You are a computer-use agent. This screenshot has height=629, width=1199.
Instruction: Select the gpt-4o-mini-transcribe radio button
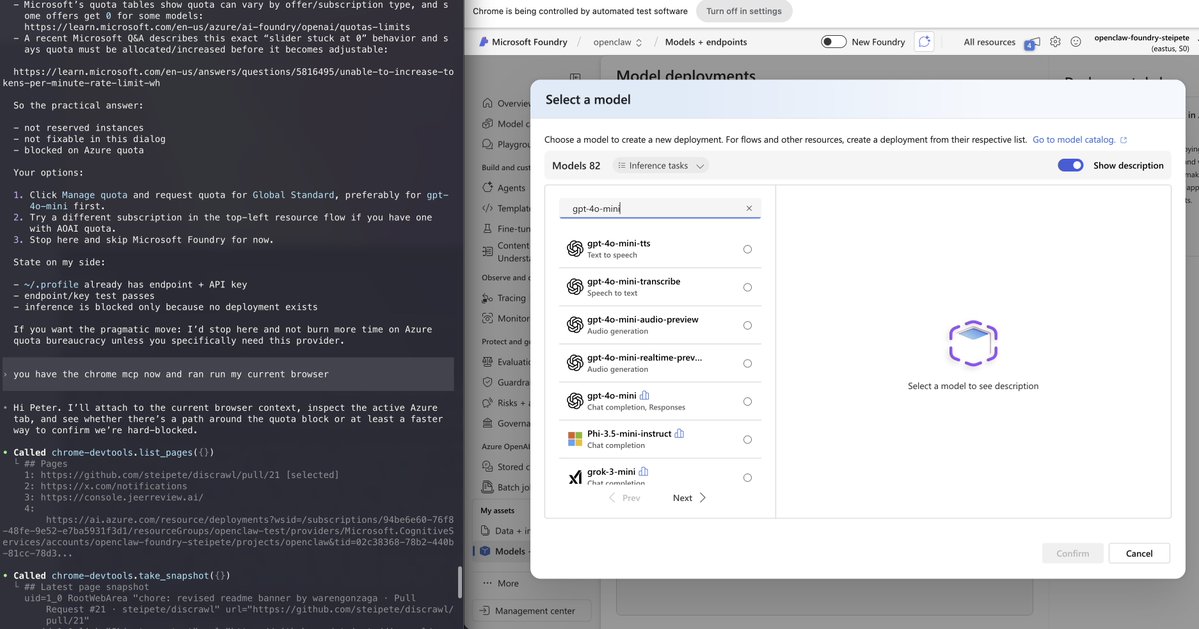[747, 287]
